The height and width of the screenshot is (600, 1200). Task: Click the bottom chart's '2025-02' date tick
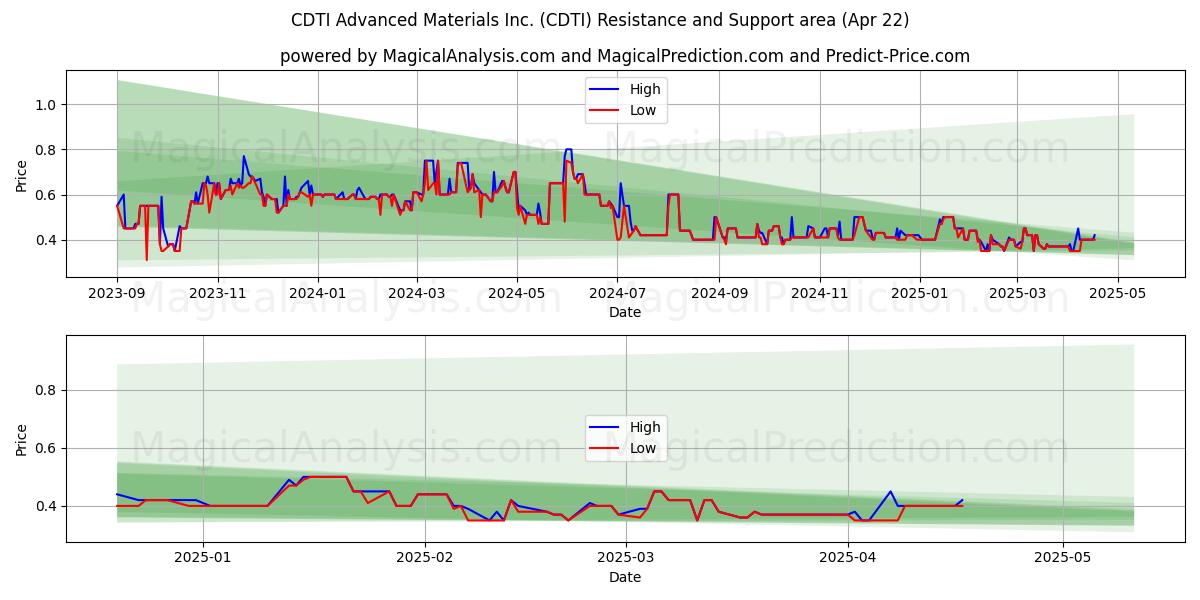coord(425,559)
